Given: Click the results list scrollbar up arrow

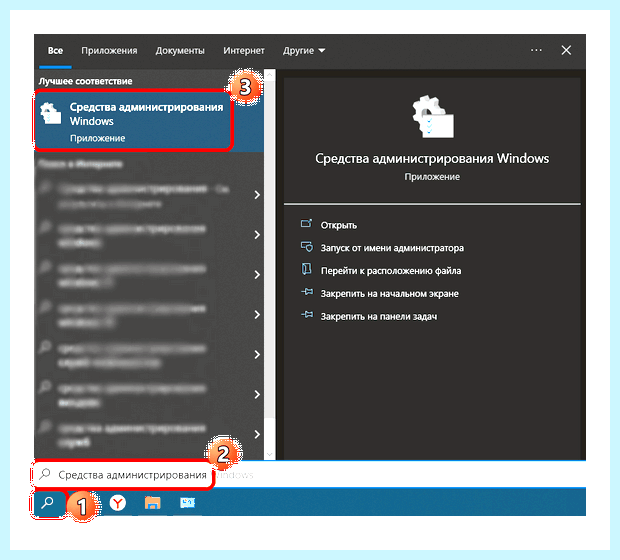Looking at the screenshot, I should [x=270, y=74].
